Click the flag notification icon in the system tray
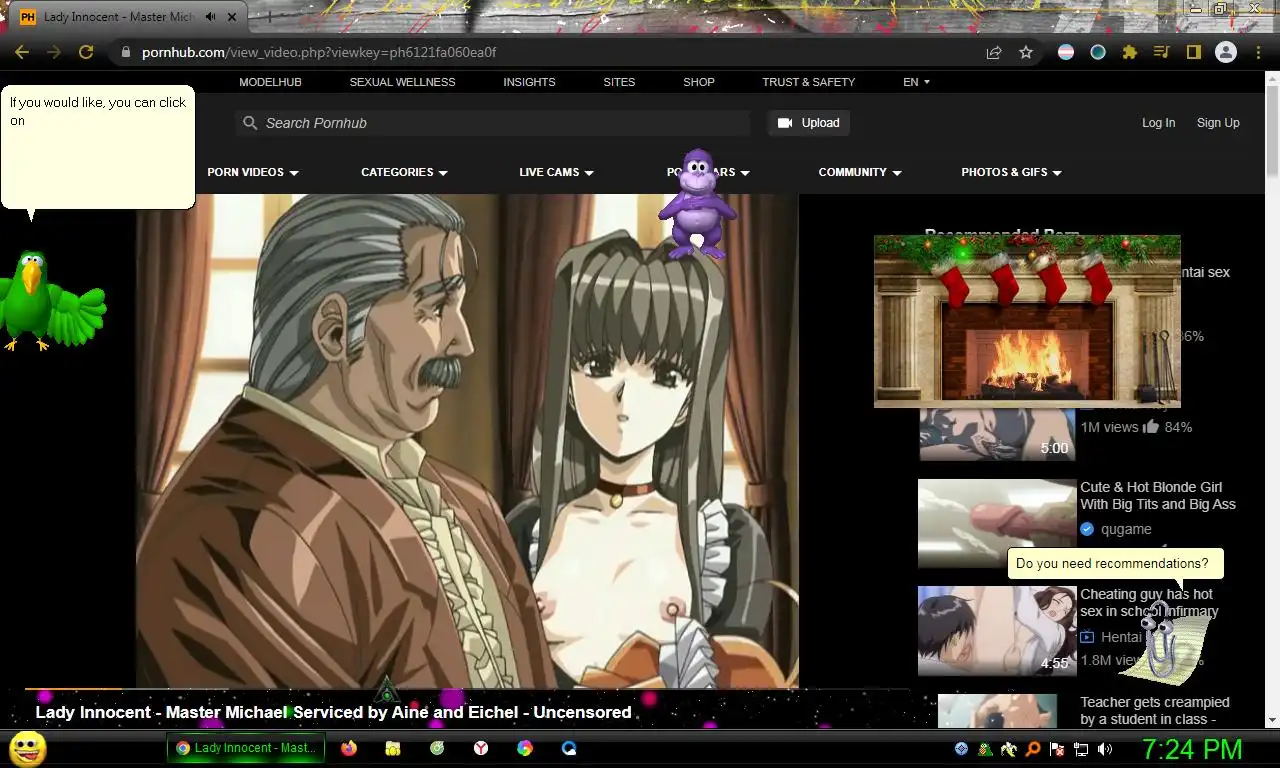This screenshot has height=768, width=1280. coord(1057,749)
